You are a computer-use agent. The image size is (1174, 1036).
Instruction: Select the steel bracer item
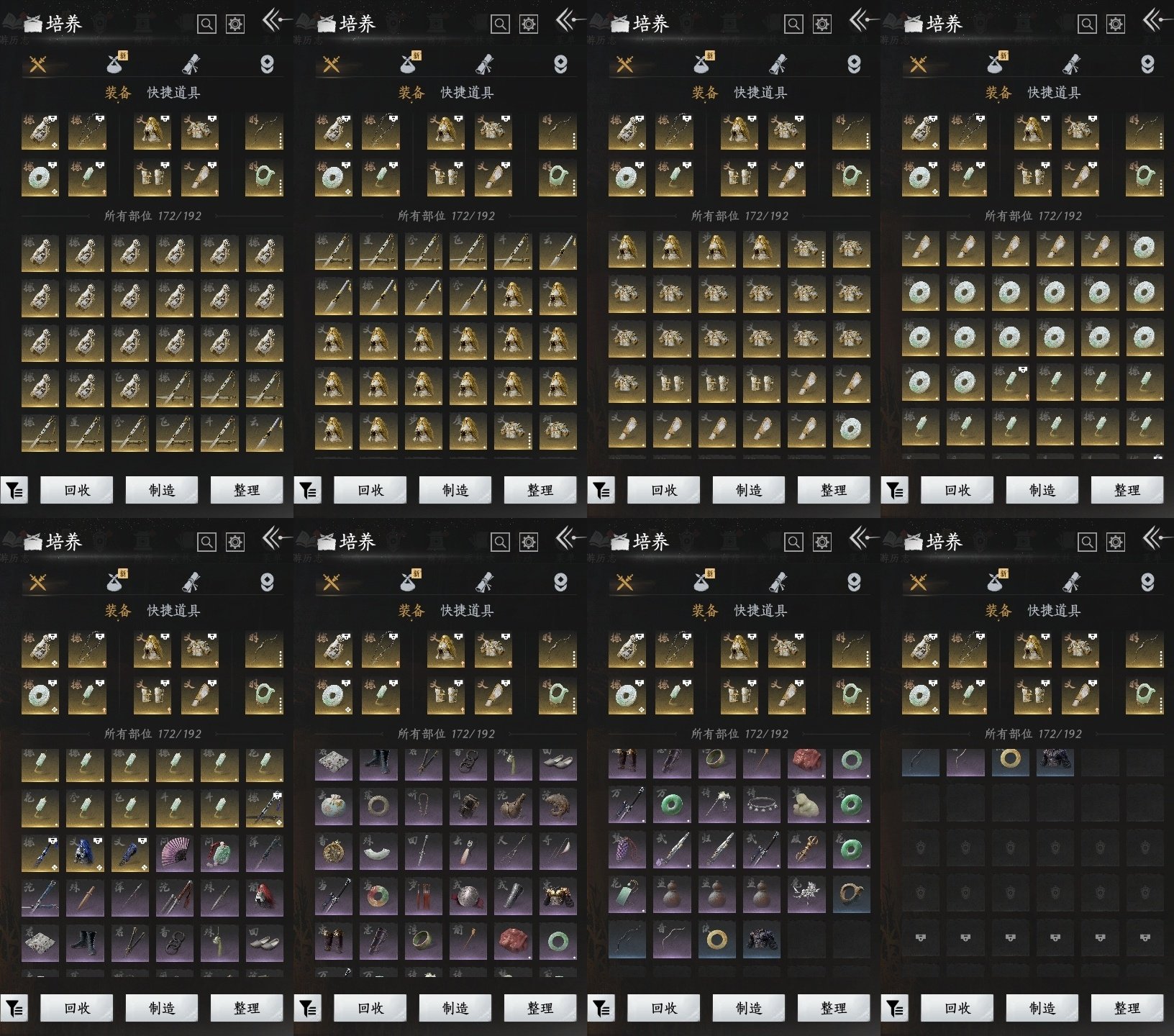pos(513,896)
